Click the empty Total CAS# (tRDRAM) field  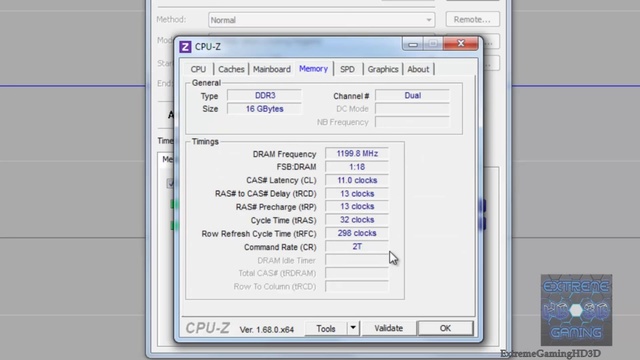(x=357, y=273)
